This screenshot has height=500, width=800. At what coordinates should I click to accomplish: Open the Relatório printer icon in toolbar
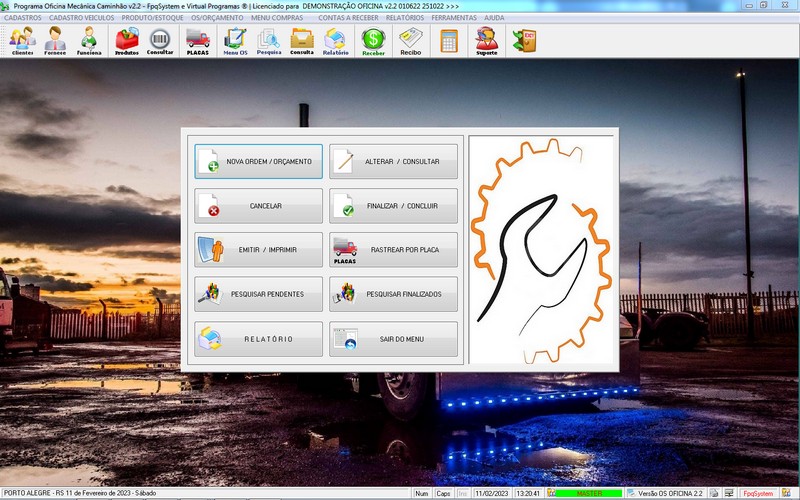pos(335,41)
